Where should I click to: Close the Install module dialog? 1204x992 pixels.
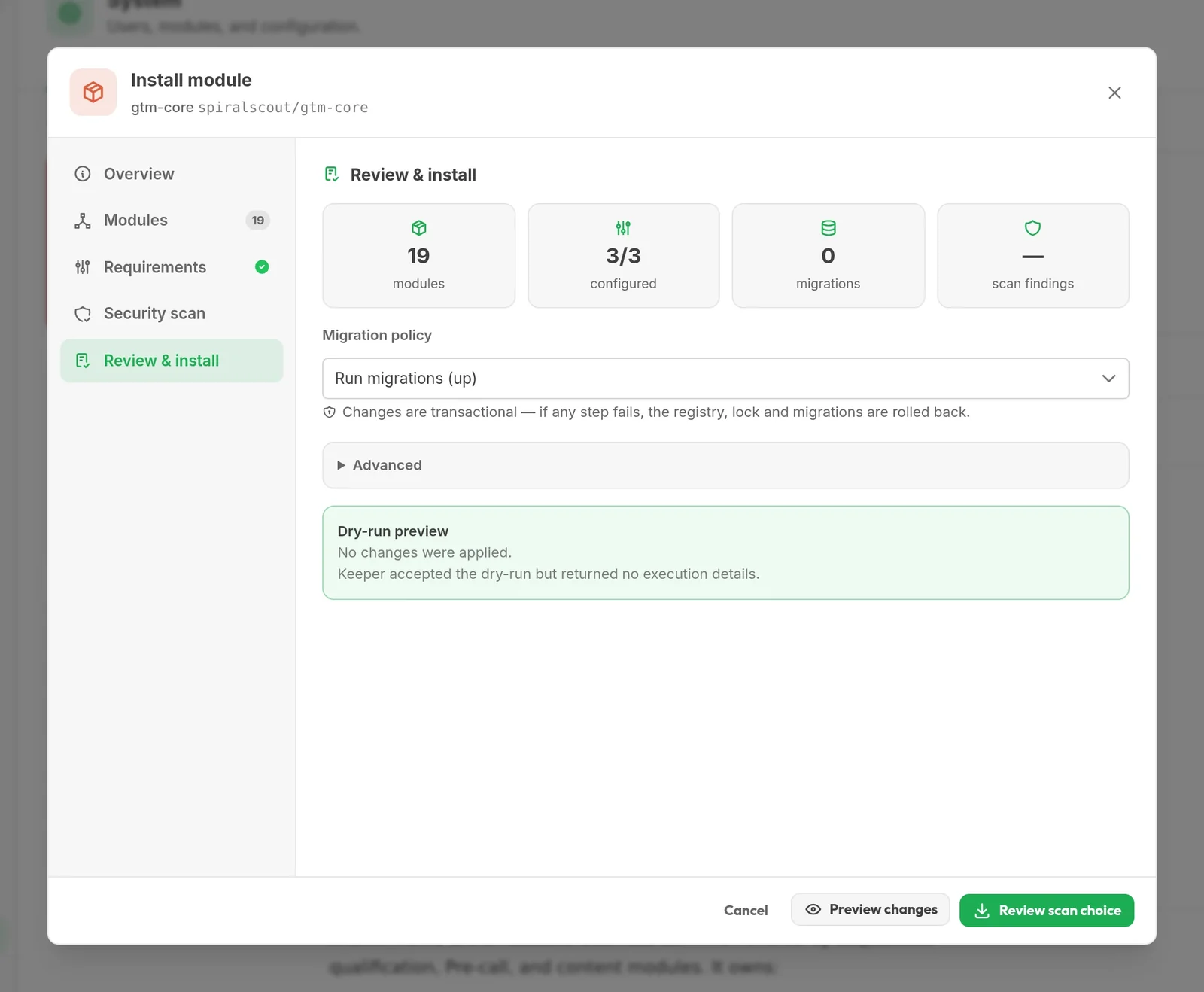click(x=1114, y=93)
